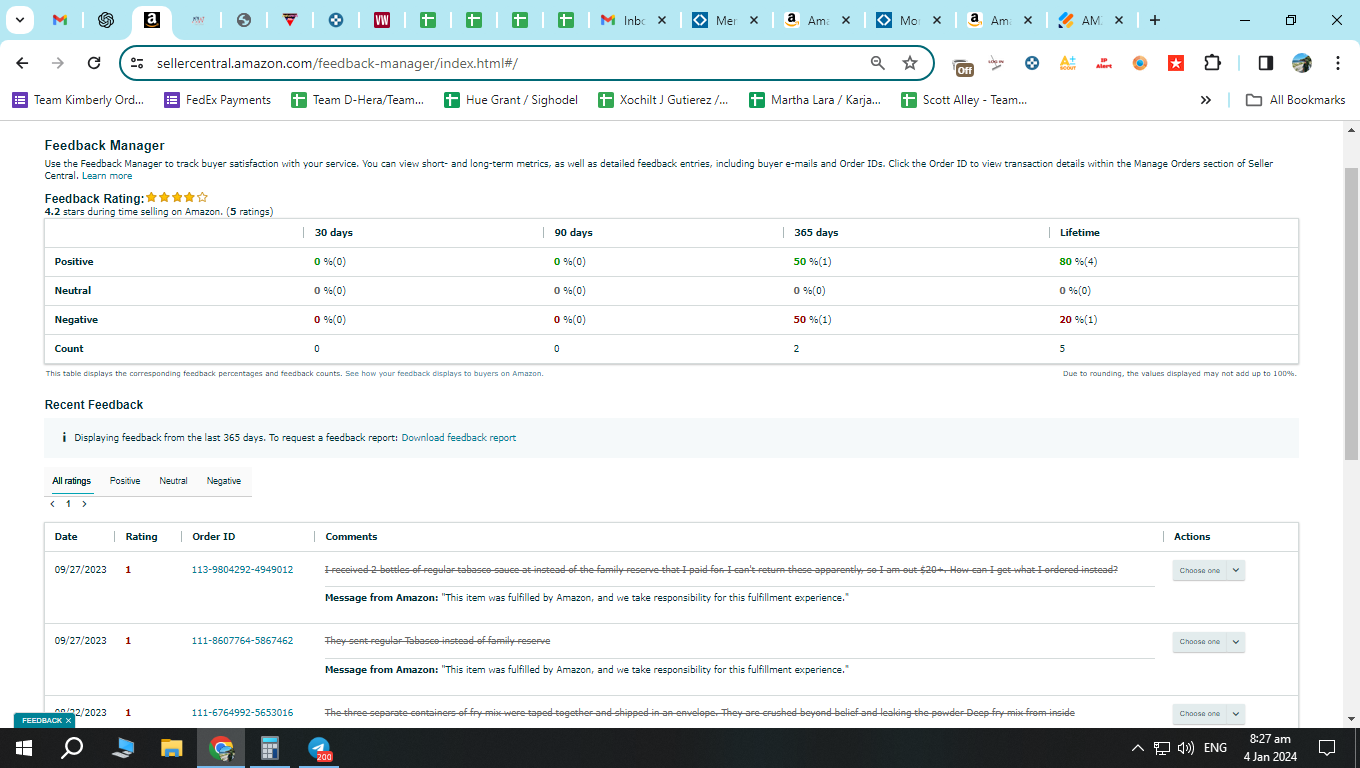Select the Negative filter tab
The image size is (1360, 768).
tap(224, 481)
